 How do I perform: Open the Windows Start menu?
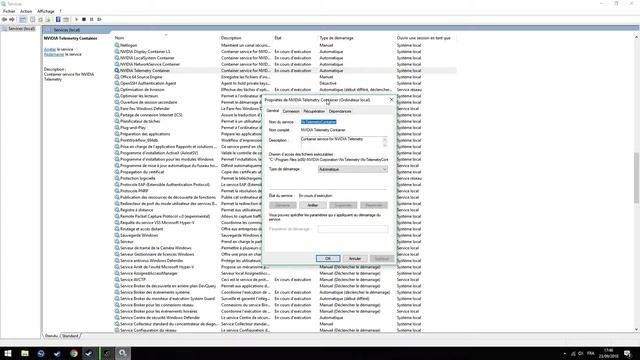[8, 353]
